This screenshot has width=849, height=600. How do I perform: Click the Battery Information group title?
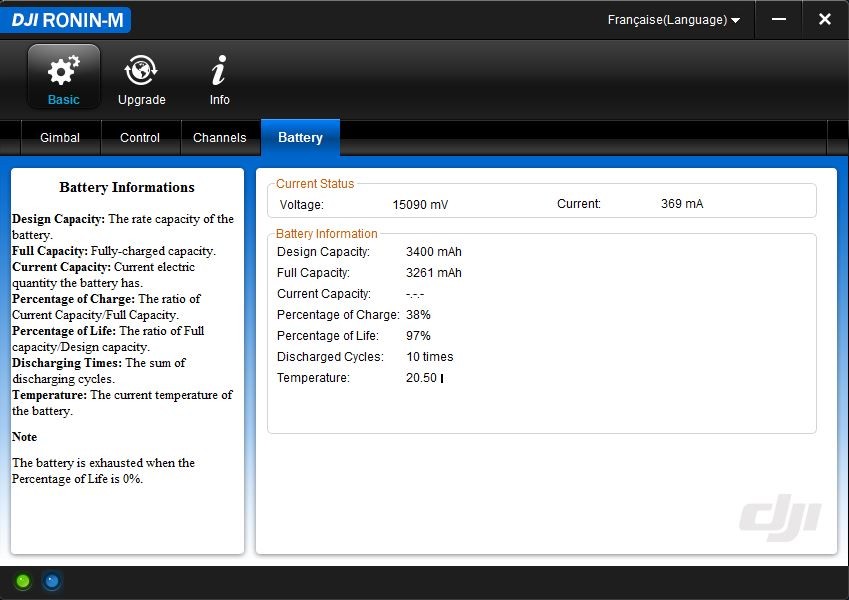click(326, 233)
